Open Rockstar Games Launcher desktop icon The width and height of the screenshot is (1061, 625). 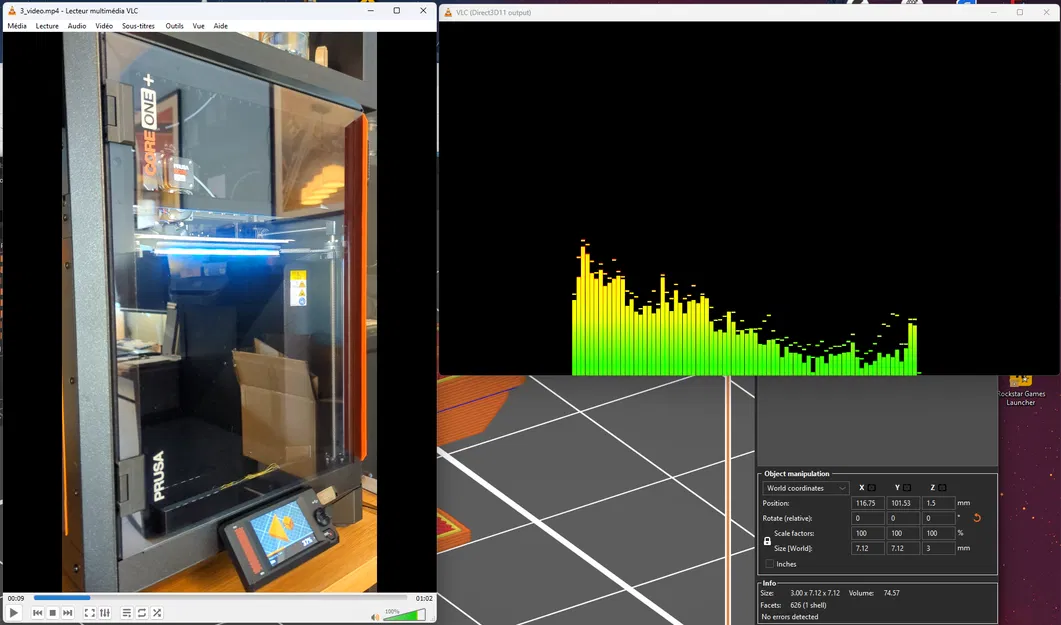(1020, 390)
